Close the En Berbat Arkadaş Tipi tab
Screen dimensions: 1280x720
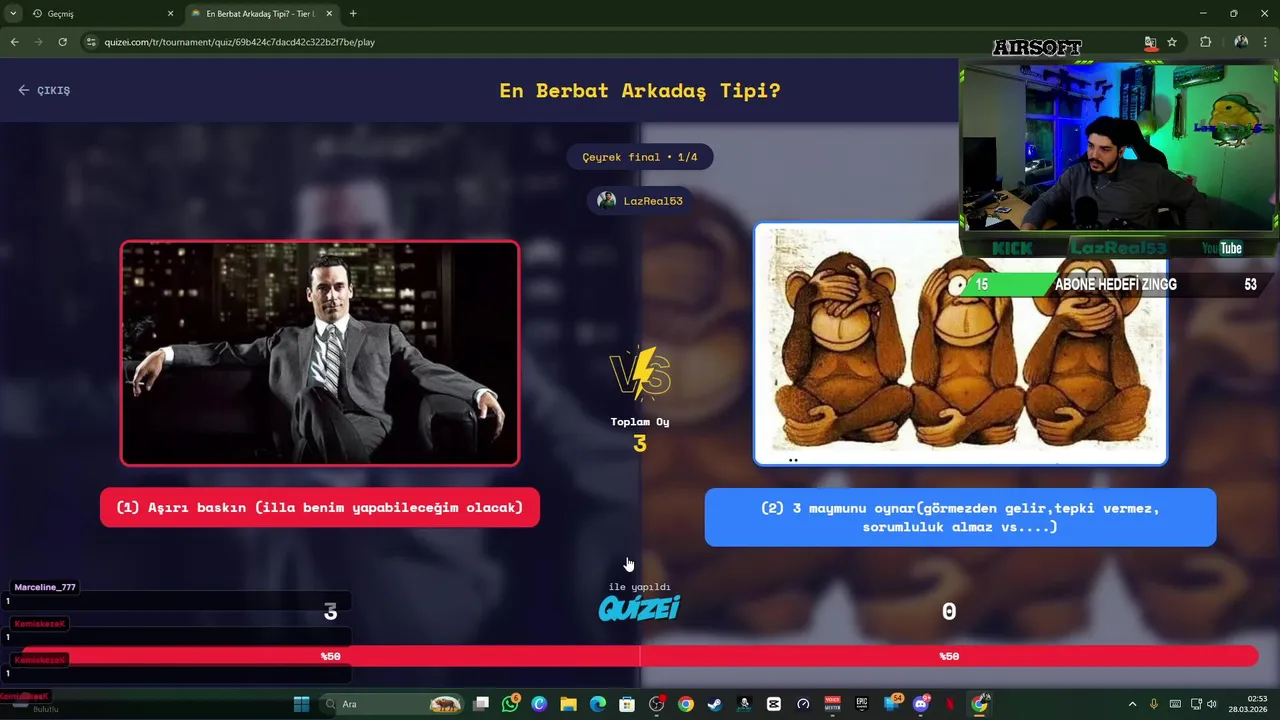328,14
